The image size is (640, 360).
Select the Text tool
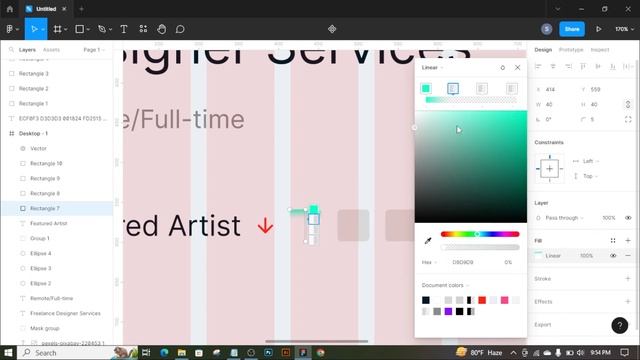124,29
